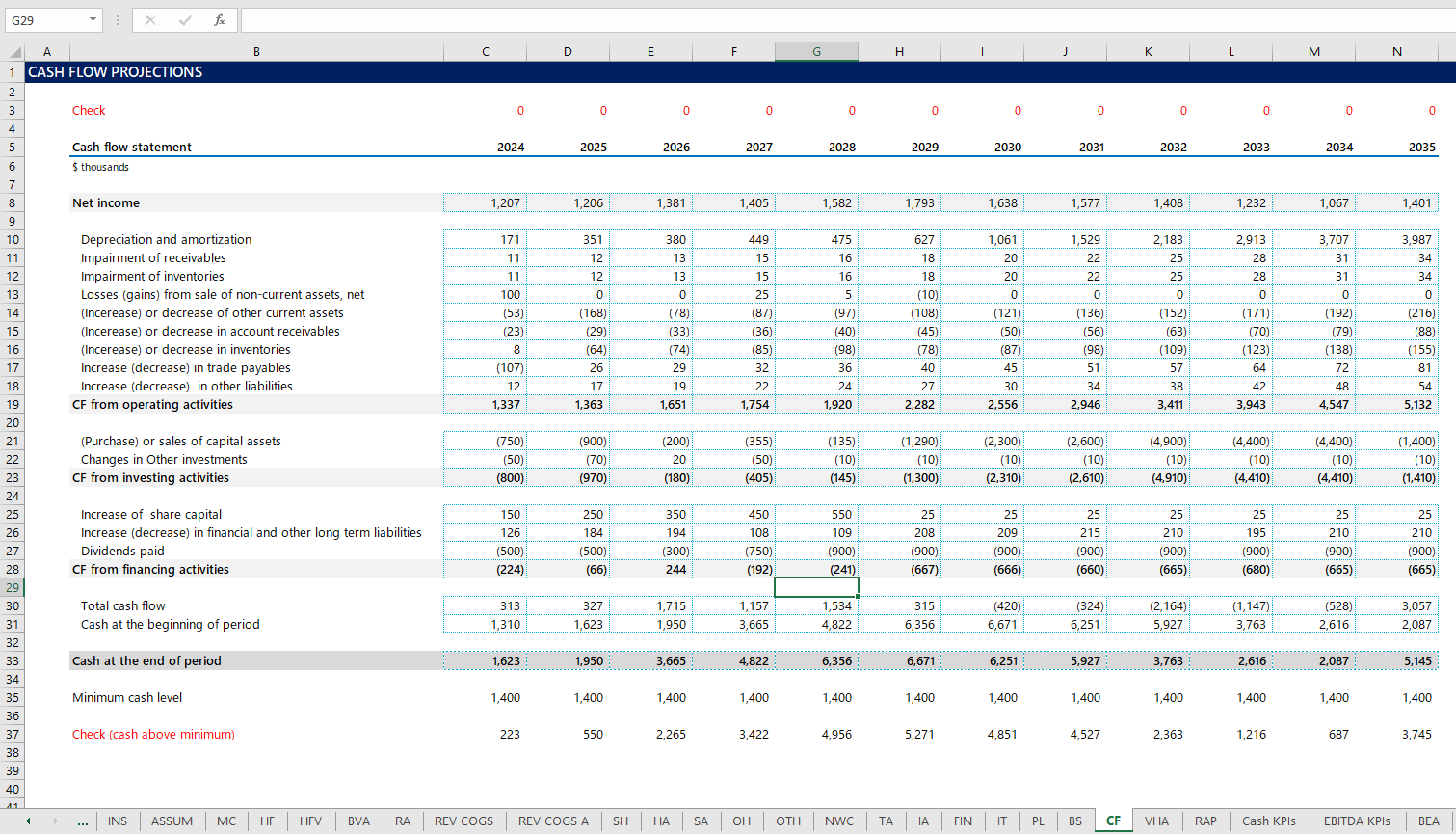Click the ellipsis for hidden sheet tabs
The height and width of the screenshot is (834, 1456).
(83, 821)
